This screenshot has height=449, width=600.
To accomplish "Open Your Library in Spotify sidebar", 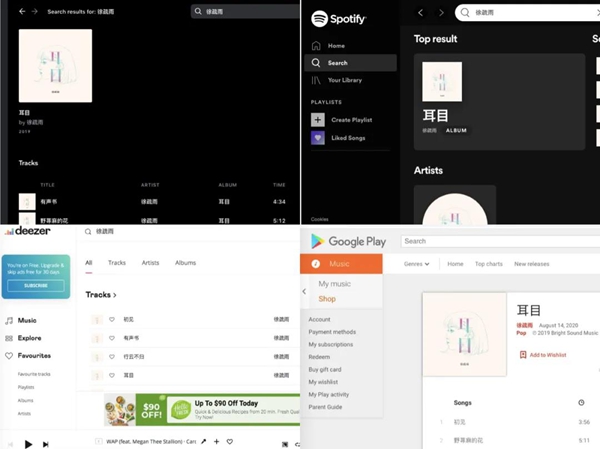I will point(344,80).
